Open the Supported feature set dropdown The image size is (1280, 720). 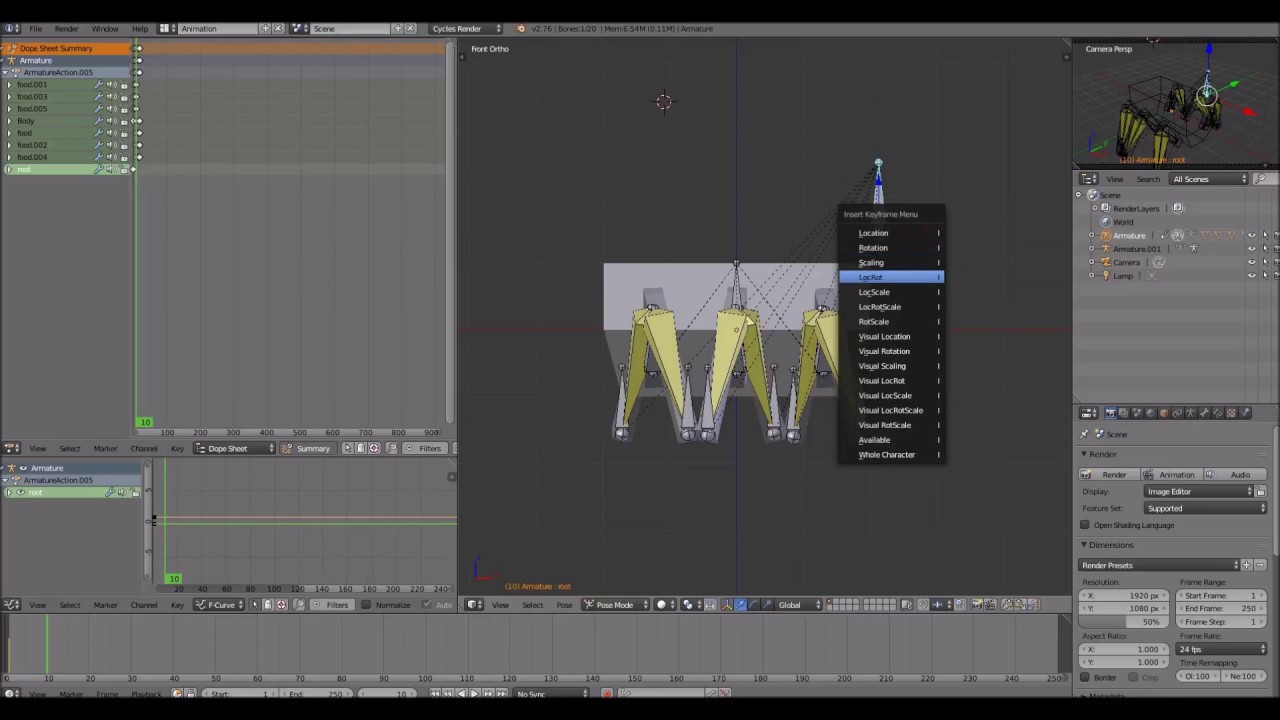pos(1205,508)
